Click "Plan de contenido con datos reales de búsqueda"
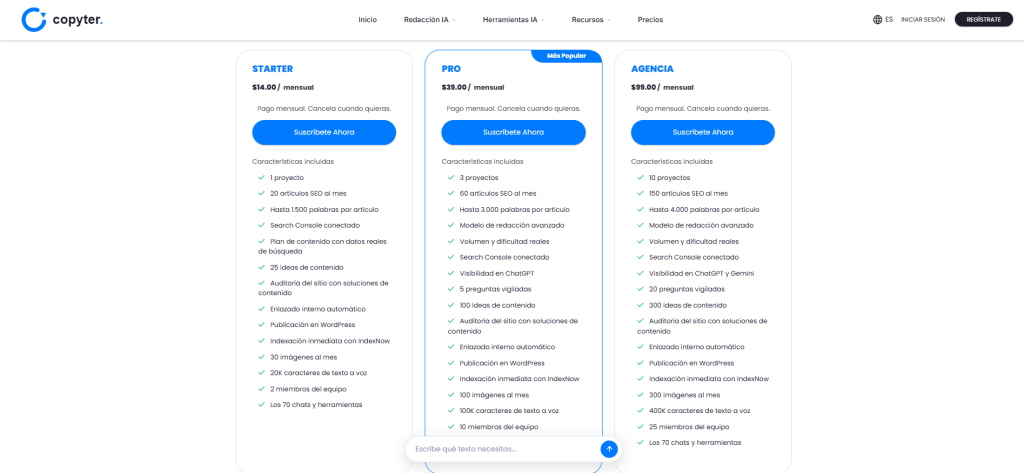This screenshot has width=1024, height=473. [323, 246]
